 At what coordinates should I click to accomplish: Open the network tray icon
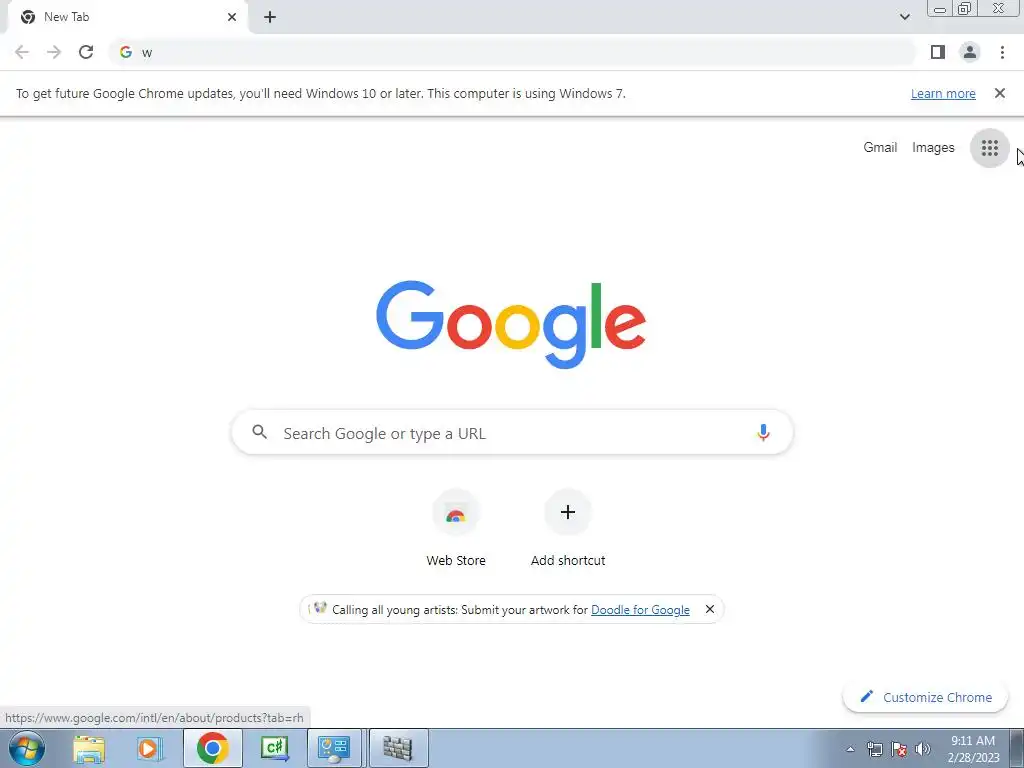(874, 749)
